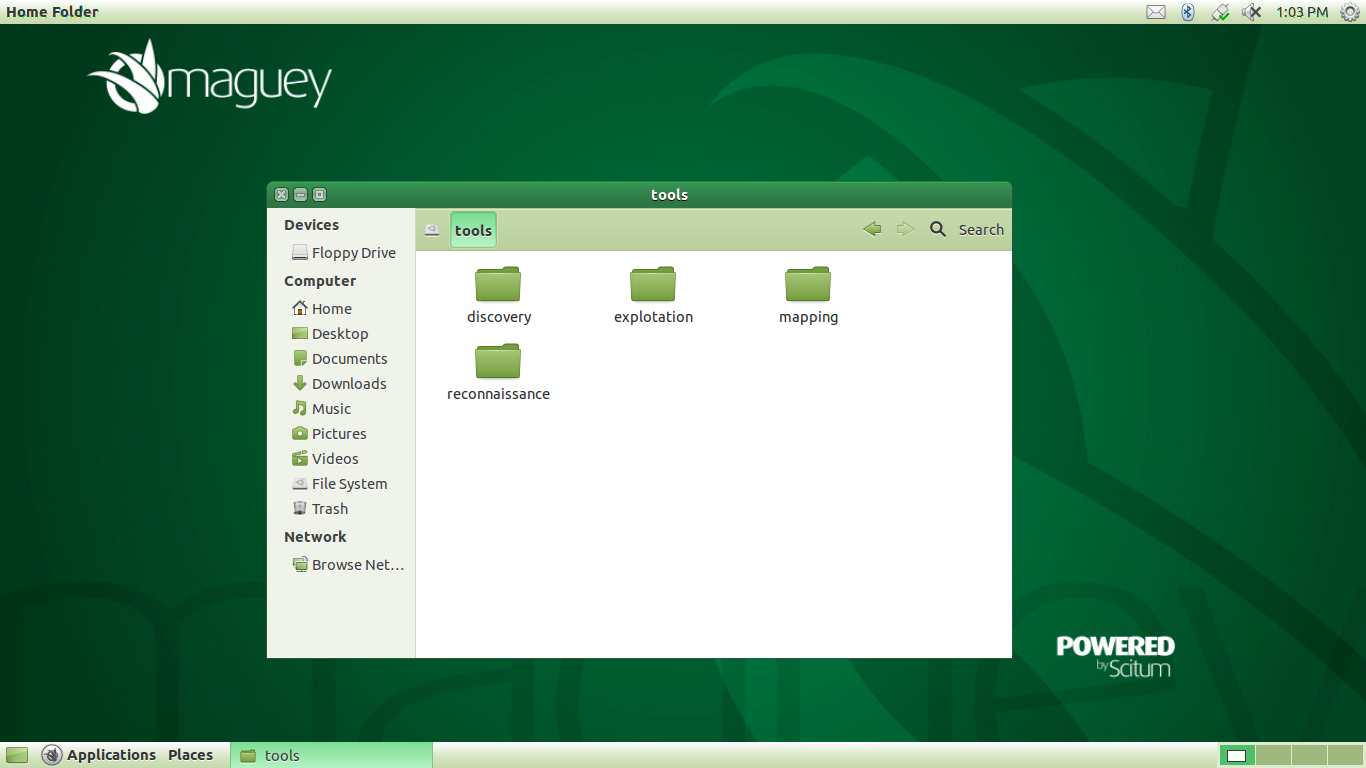Select the "explotation" folder name

pyautogui.click(x=653, y=317)
